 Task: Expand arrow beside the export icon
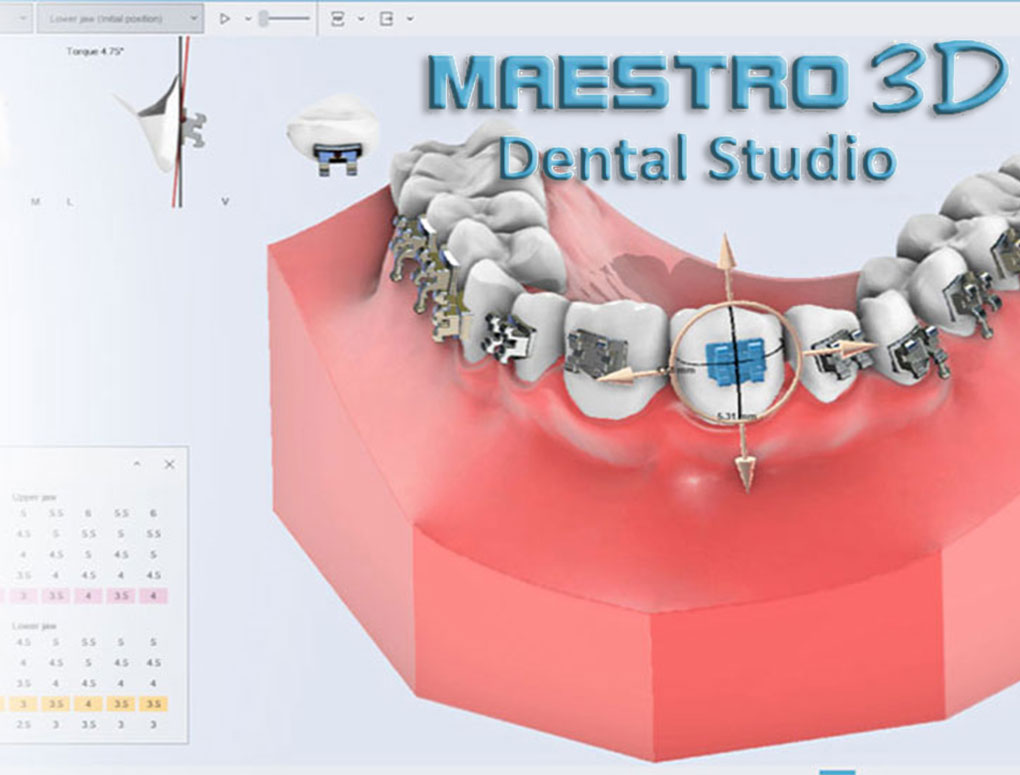coord(410,19)
